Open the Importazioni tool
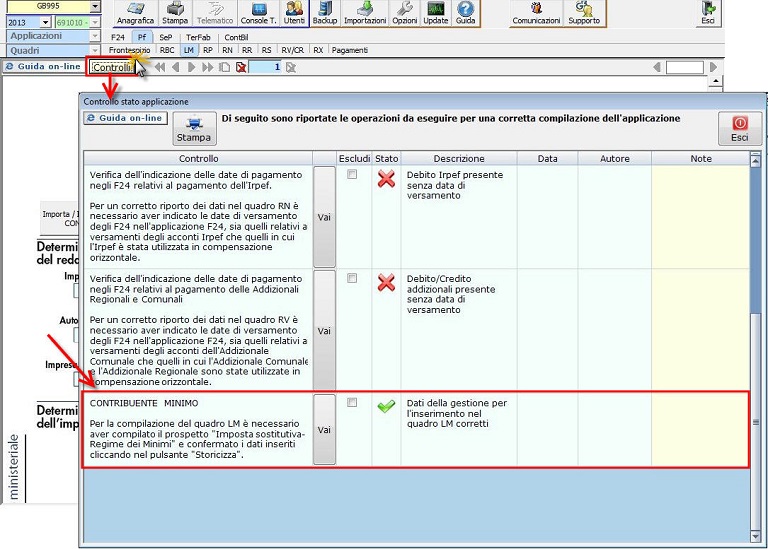The height and width of the screenshot is (549, 768). point(365,13)
